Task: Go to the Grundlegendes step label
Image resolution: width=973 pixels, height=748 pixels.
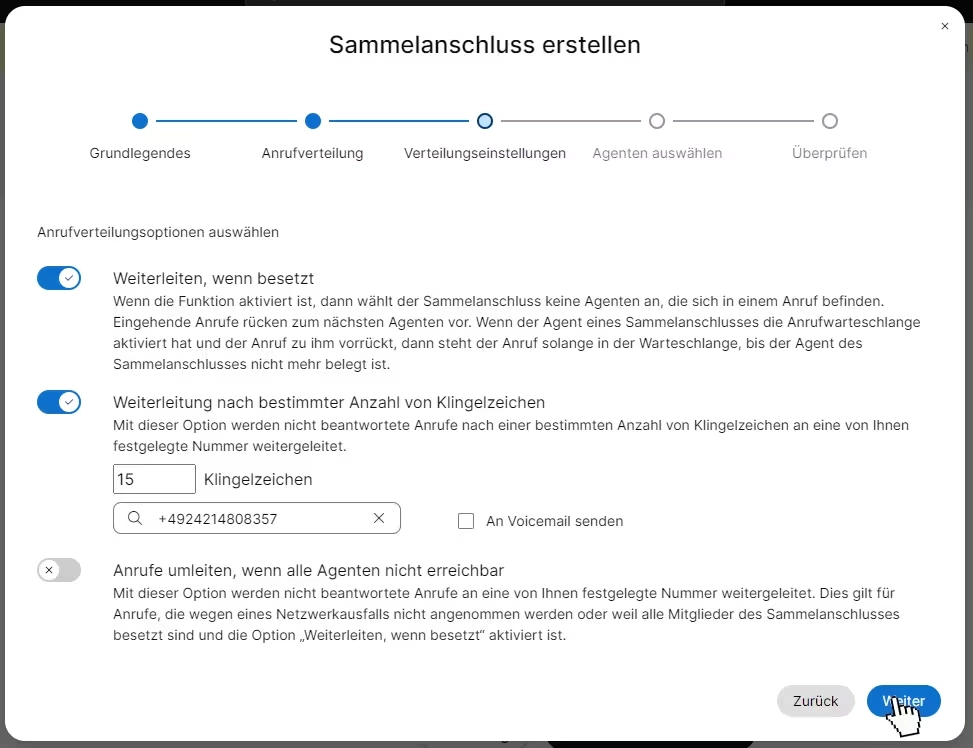Action: tap(140, 153)
